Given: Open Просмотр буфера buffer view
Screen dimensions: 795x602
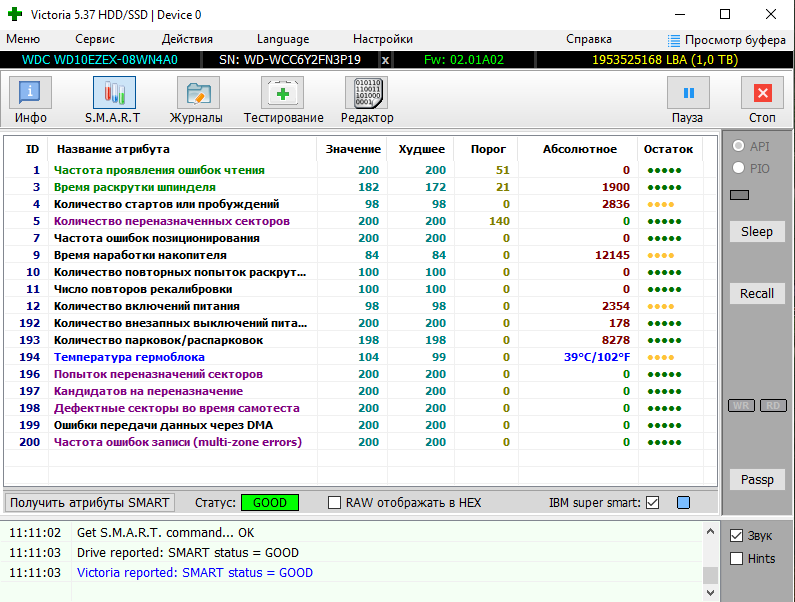Looking at the screenshot, I should pyautogui.click(x=727, y=39).
